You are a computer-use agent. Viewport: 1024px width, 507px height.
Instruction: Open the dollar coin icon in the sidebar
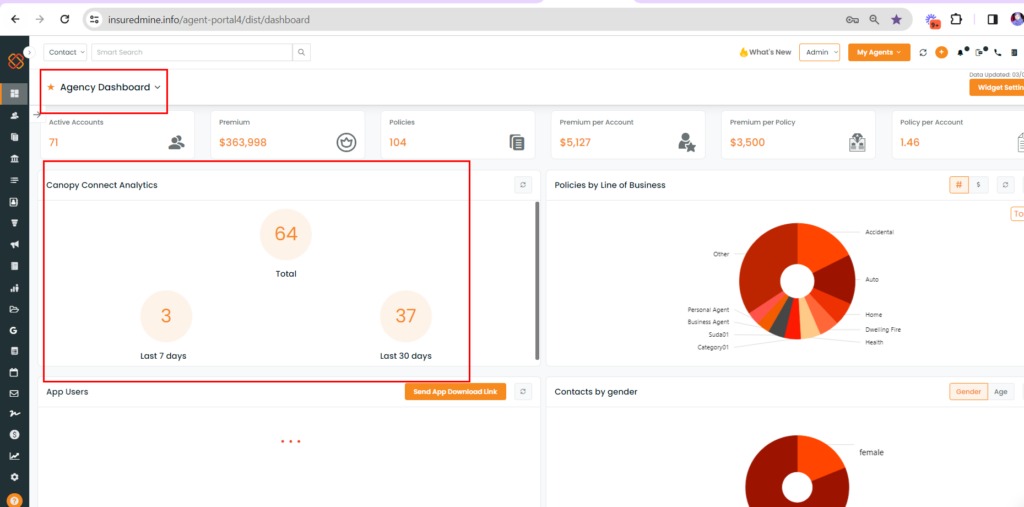point(14,434)
